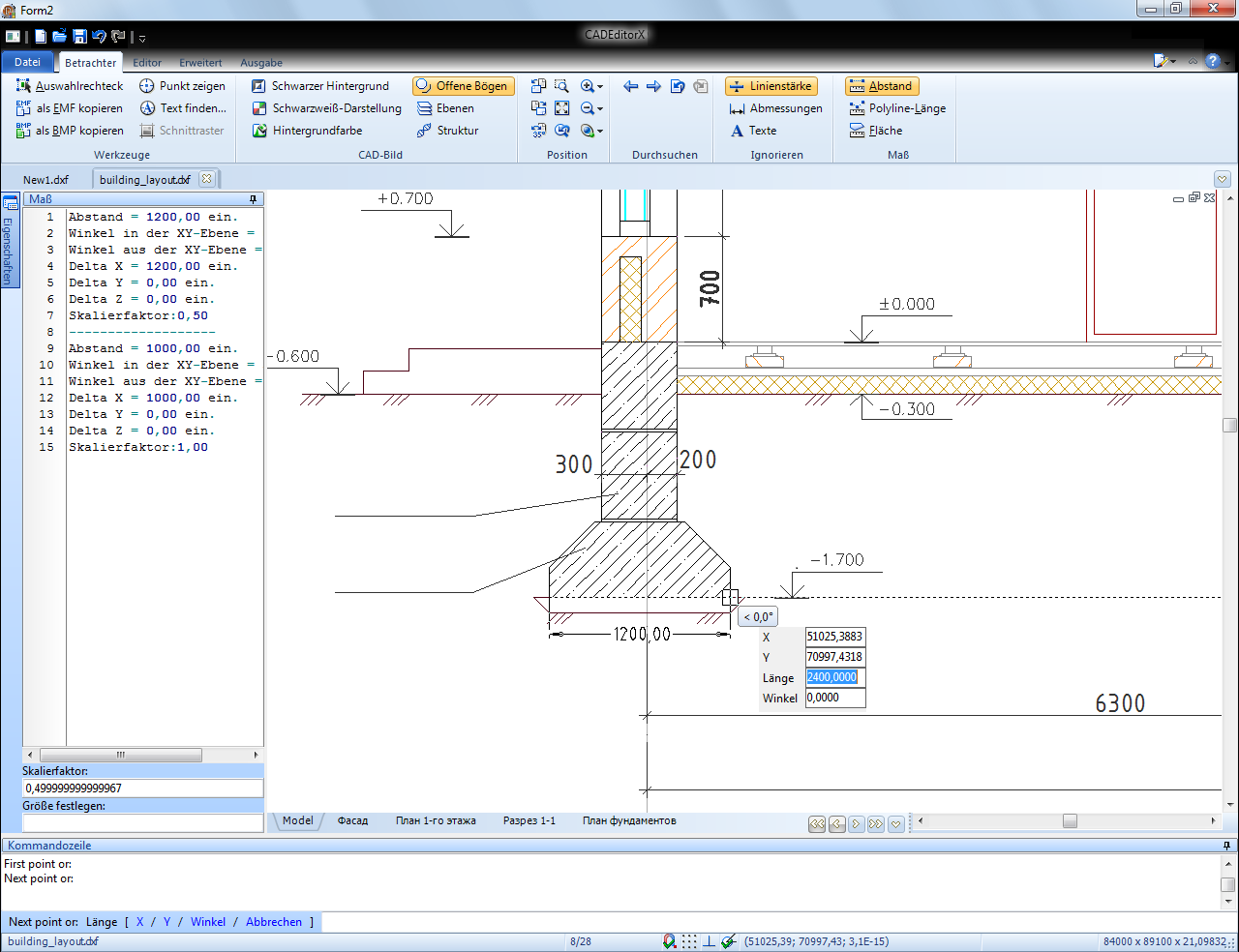
Task: Toggle Offene Bögen display option
Action: (463, 86)
